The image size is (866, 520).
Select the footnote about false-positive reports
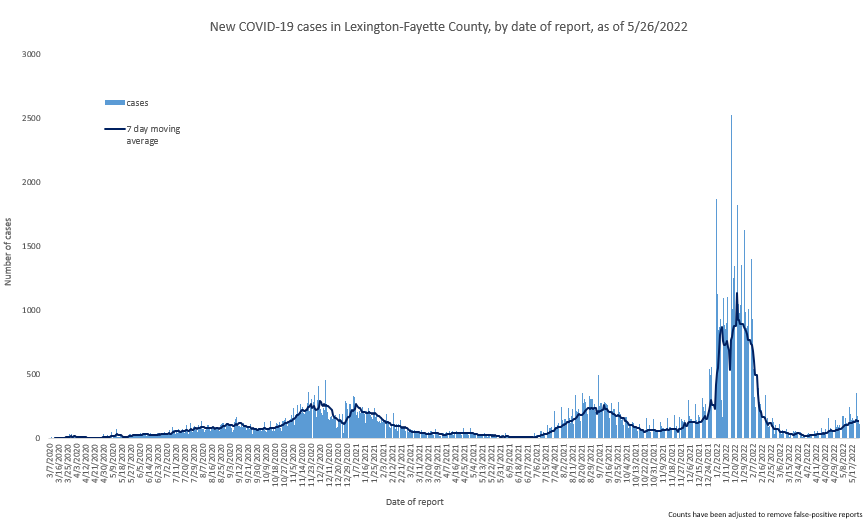click(x=765, y=514)
